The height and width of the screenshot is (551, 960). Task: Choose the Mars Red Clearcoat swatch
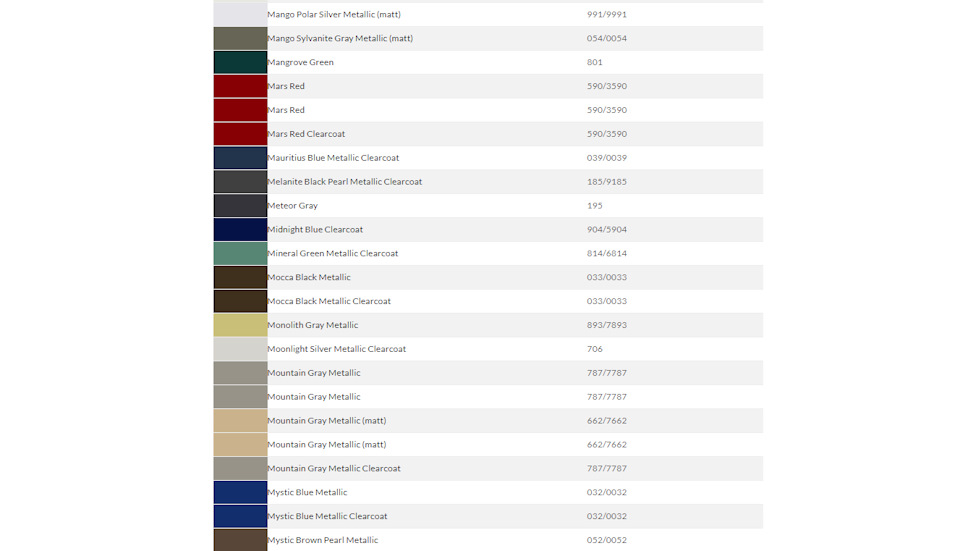240,133
